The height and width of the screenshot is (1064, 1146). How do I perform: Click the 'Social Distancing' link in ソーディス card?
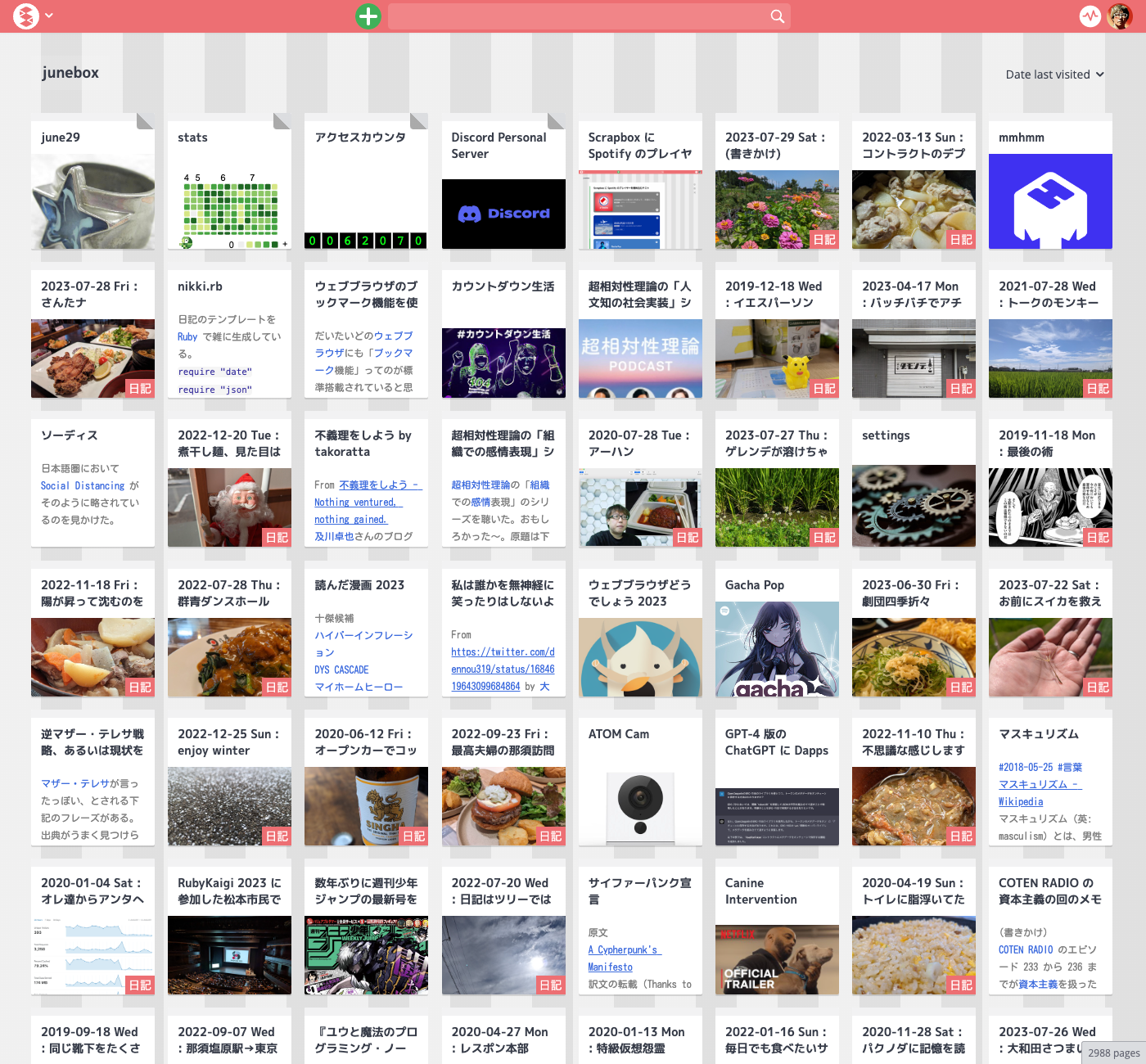83,485
